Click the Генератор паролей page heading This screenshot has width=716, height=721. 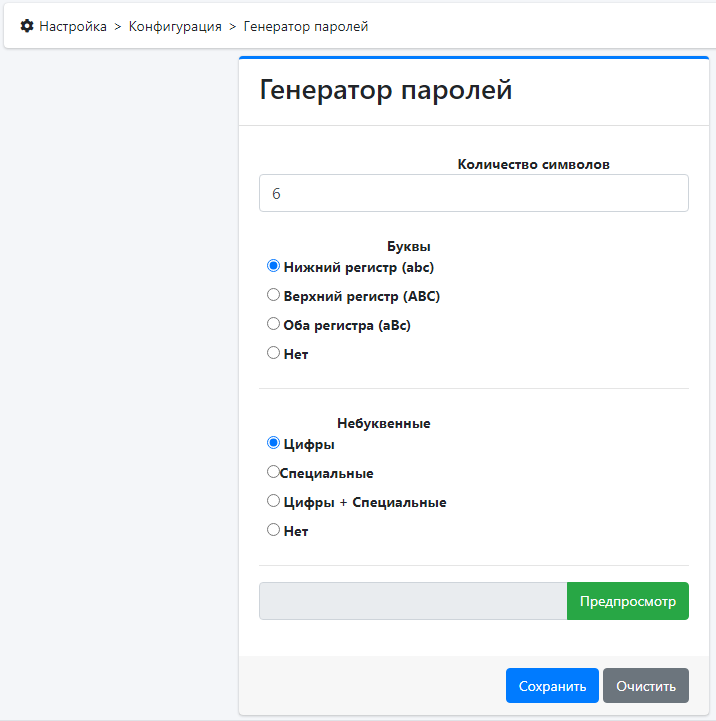[x=386, y=90]
